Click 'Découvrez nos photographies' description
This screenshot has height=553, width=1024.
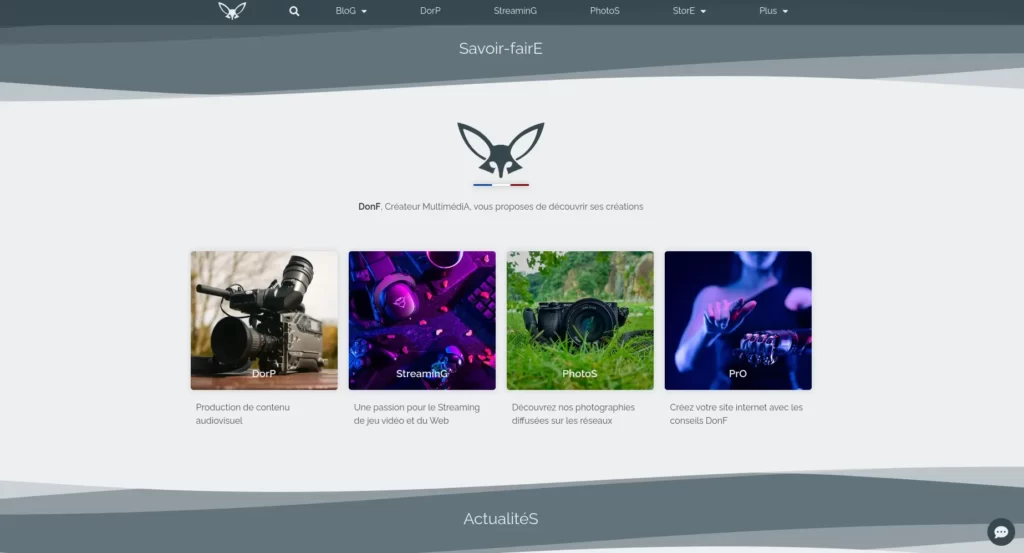click(x=573, y=414)
